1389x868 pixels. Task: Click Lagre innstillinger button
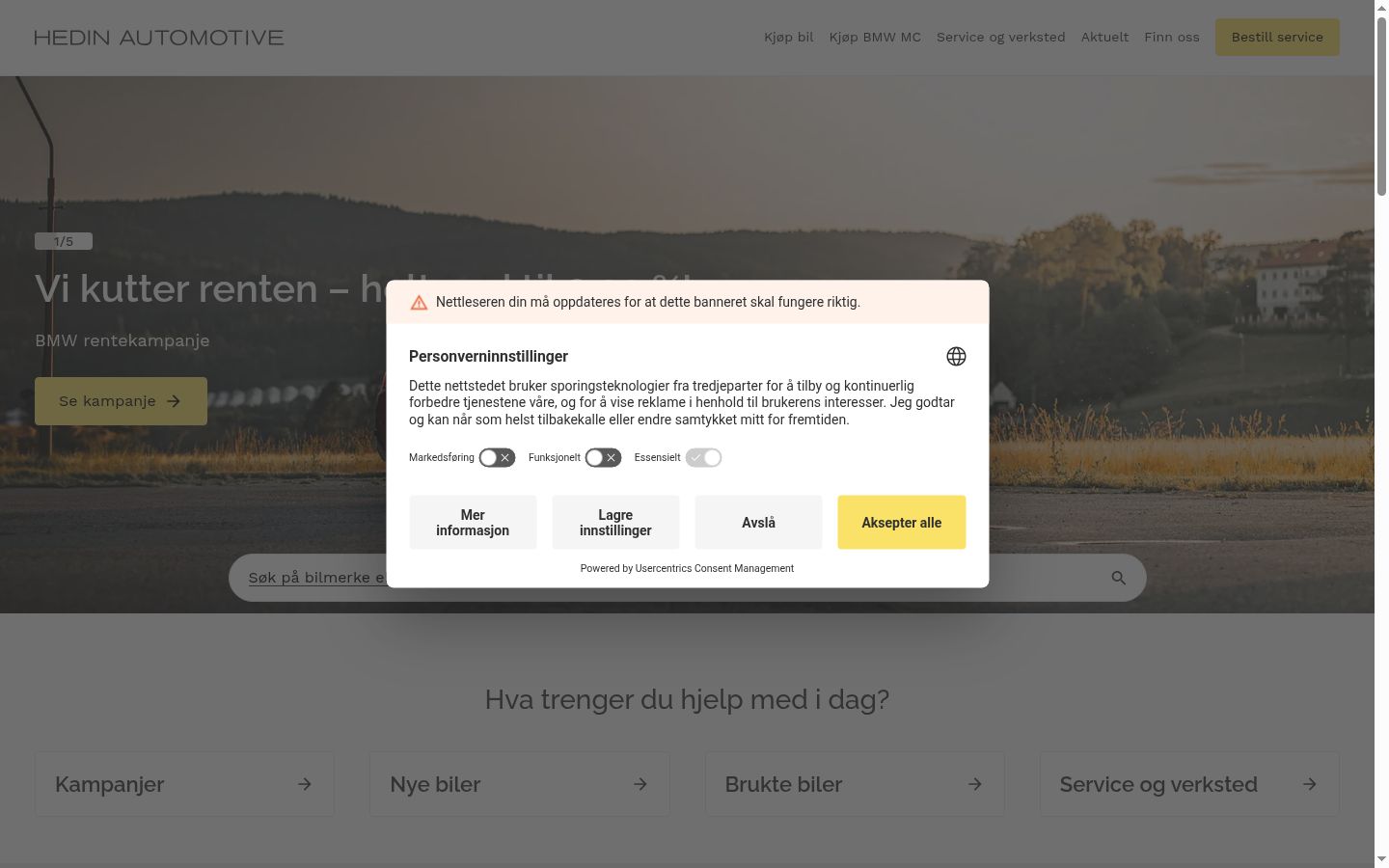[615, 523]
